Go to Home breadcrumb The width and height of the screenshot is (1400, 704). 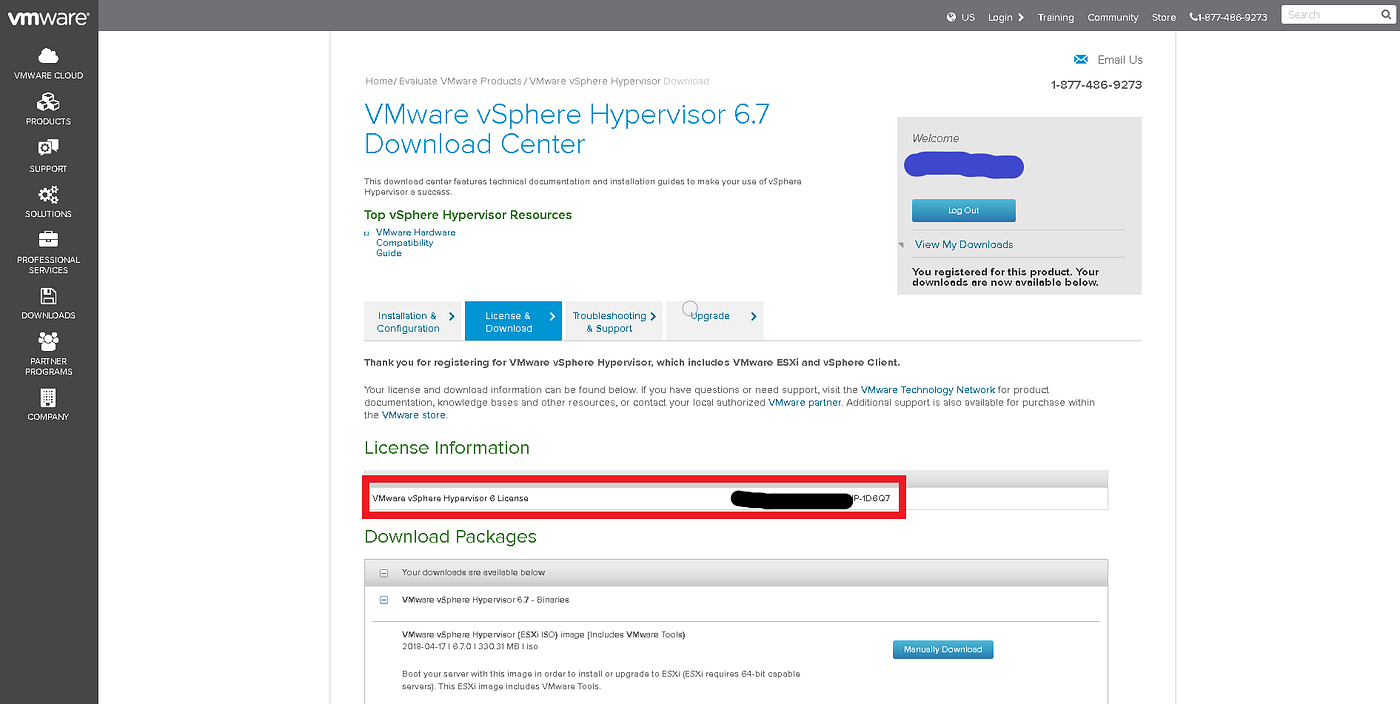pos(379,81)
